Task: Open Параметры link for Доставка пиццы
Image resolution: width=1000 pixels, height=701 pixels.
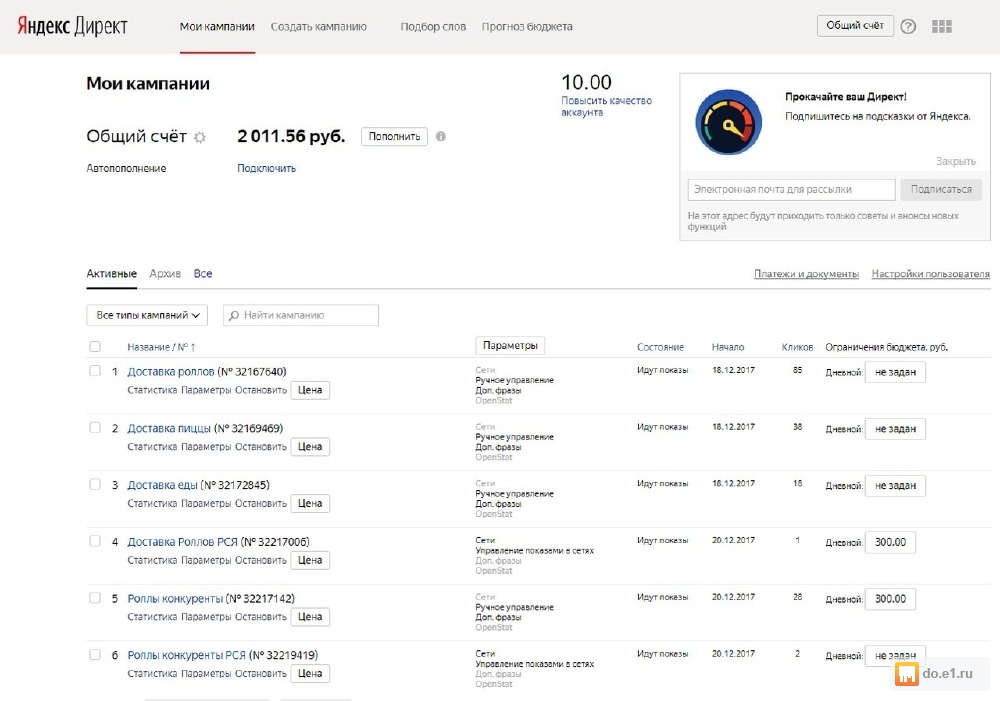Action: tap(206, 446)
